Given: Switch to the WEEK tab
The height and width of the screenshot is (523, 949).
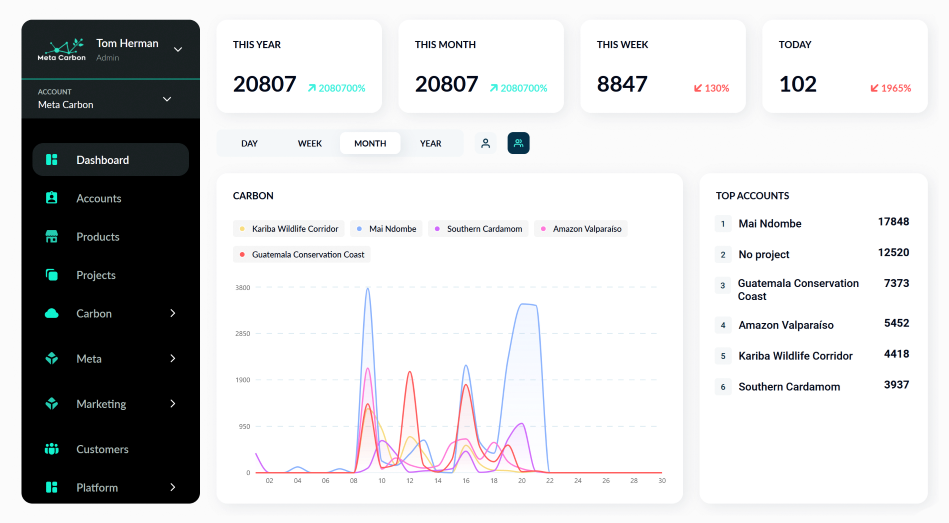Looking at the screenshot, I should [x=309, y=143].
